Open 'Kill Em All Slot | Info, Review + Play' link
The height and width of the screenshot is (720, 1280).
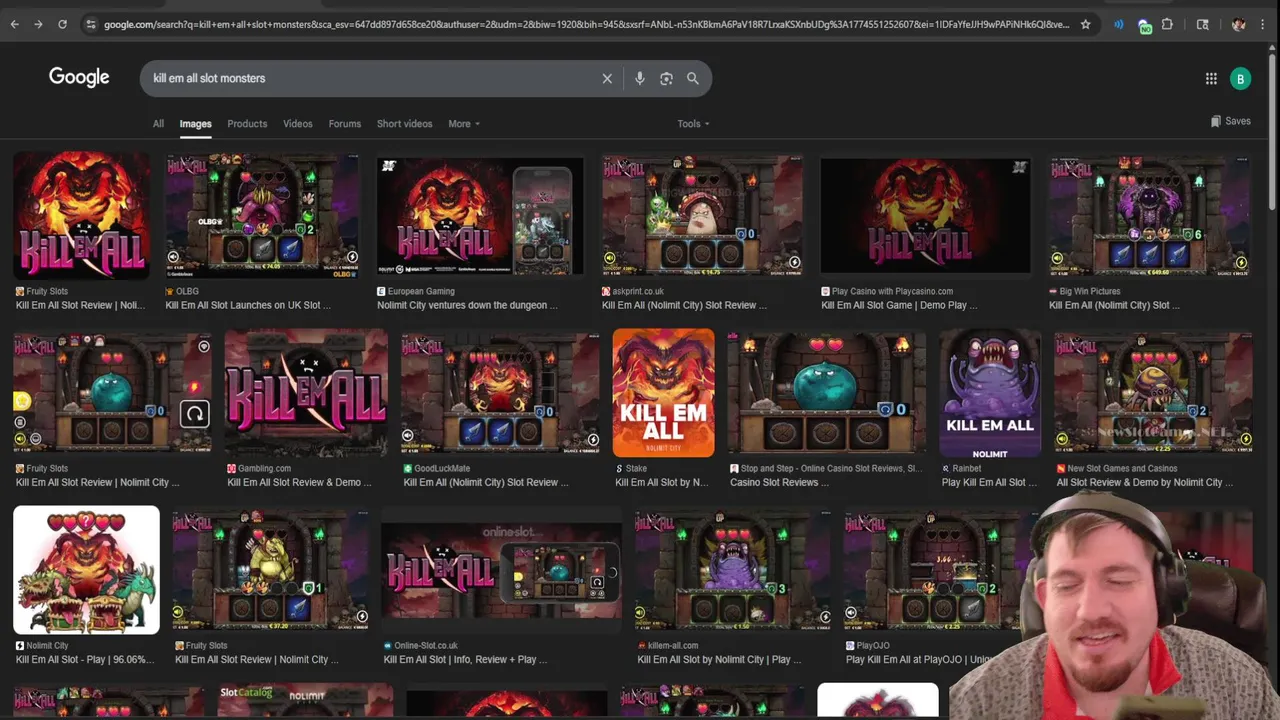(x=466, y=660)
